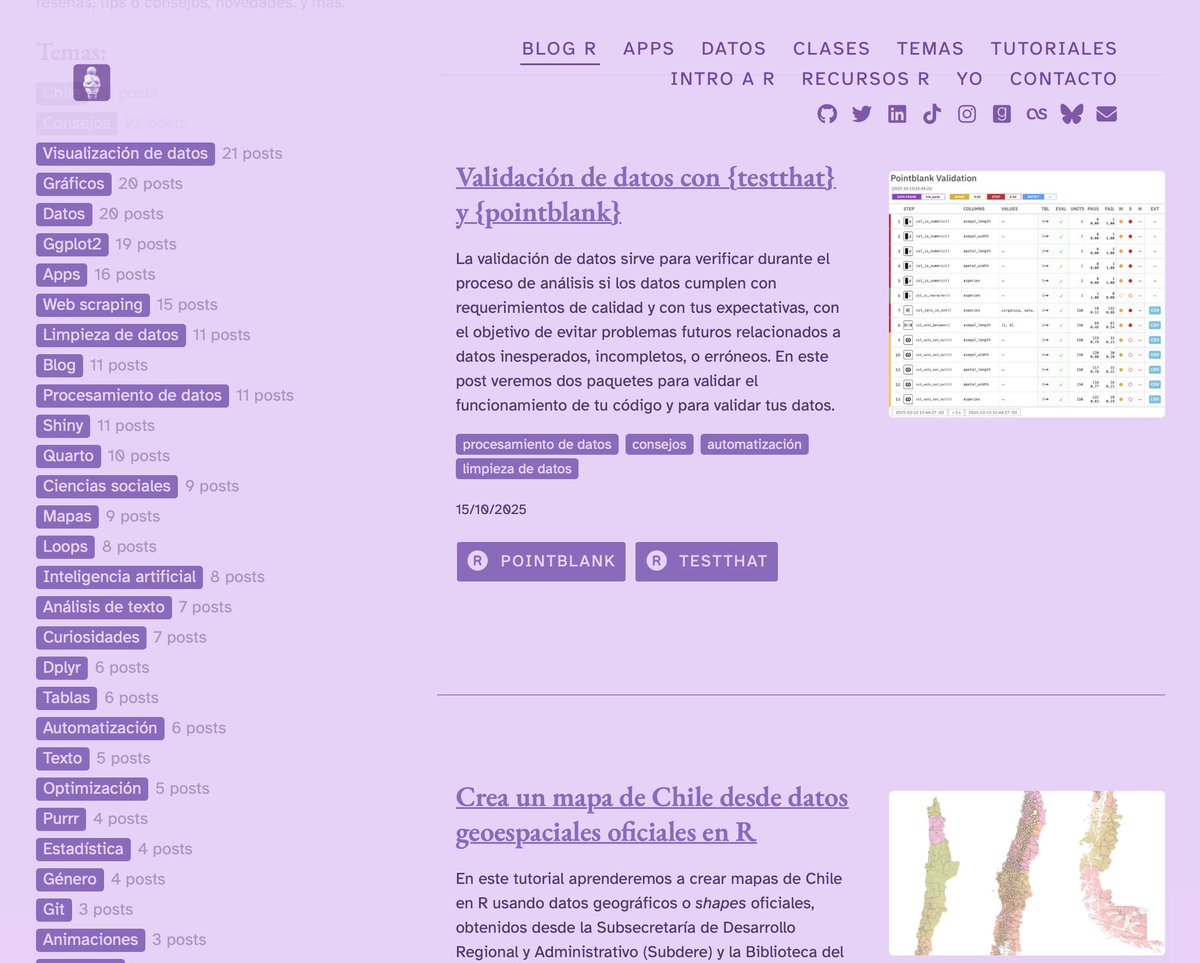Viewport: 1200px width, 963px height.
Task: Select the 'Procesamiento de datos' sidebar topic
Action: click(x=133, y=395)
